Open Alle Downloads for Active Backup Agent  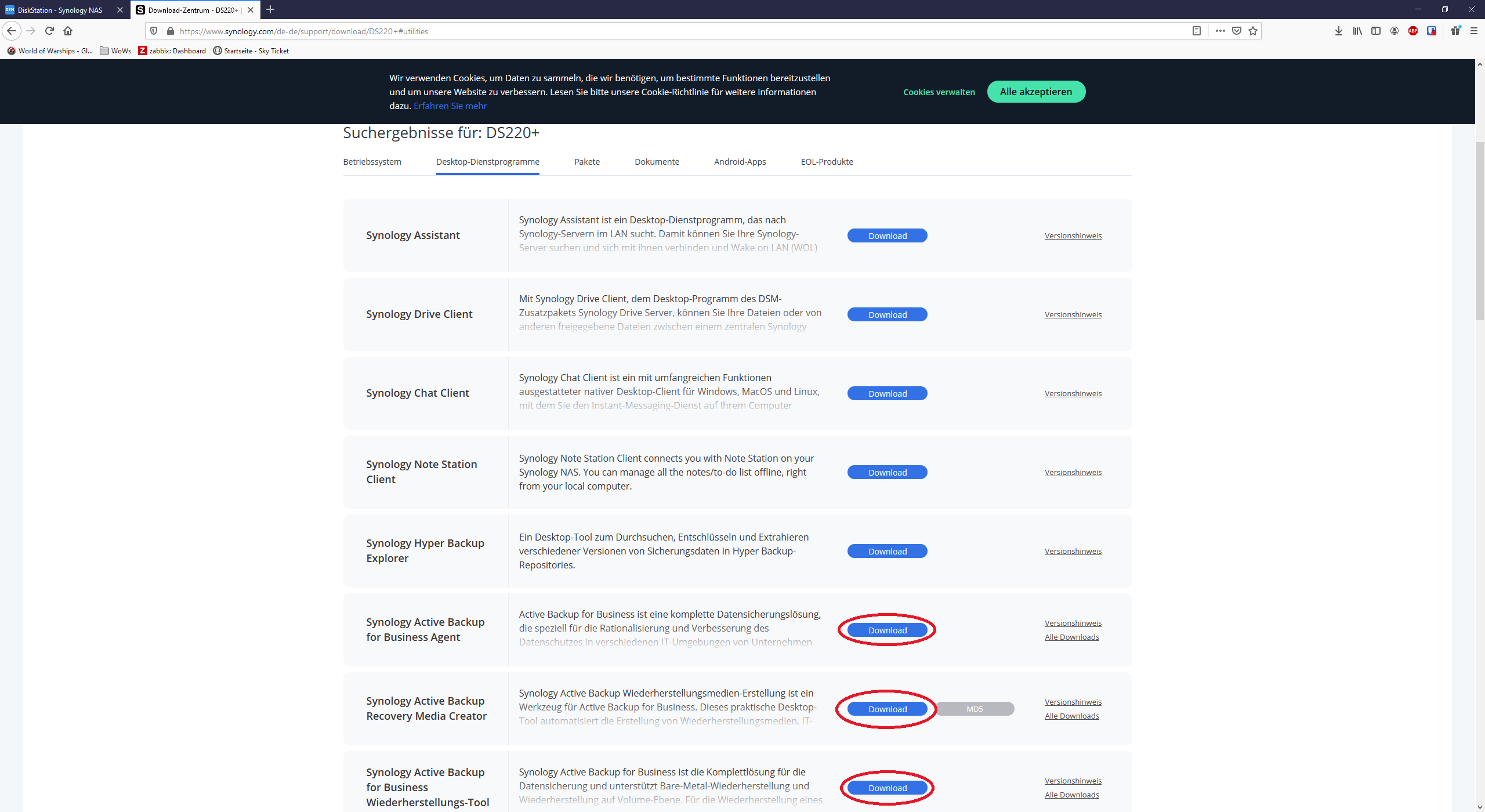1071,637
